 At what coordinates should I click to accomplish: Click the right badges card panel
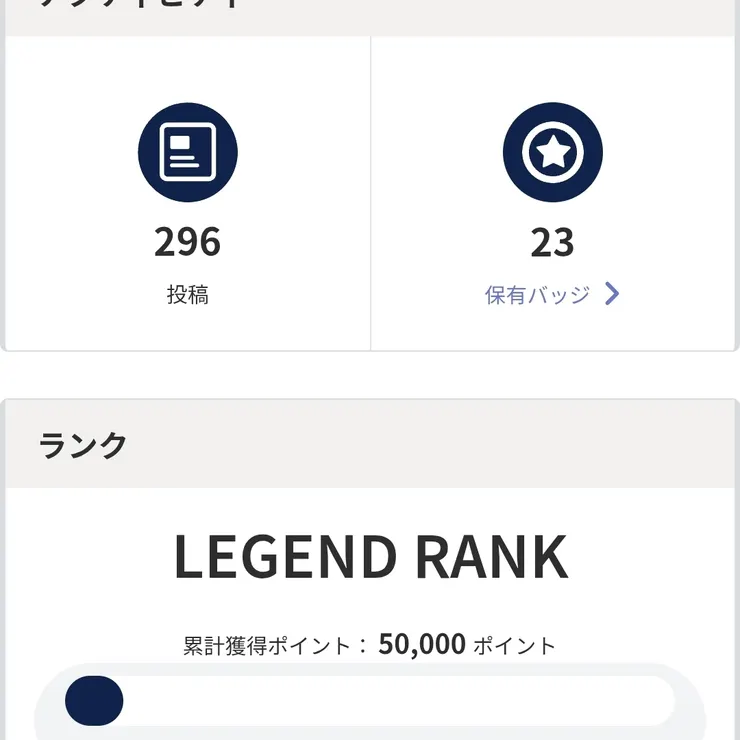pos(553,193)
